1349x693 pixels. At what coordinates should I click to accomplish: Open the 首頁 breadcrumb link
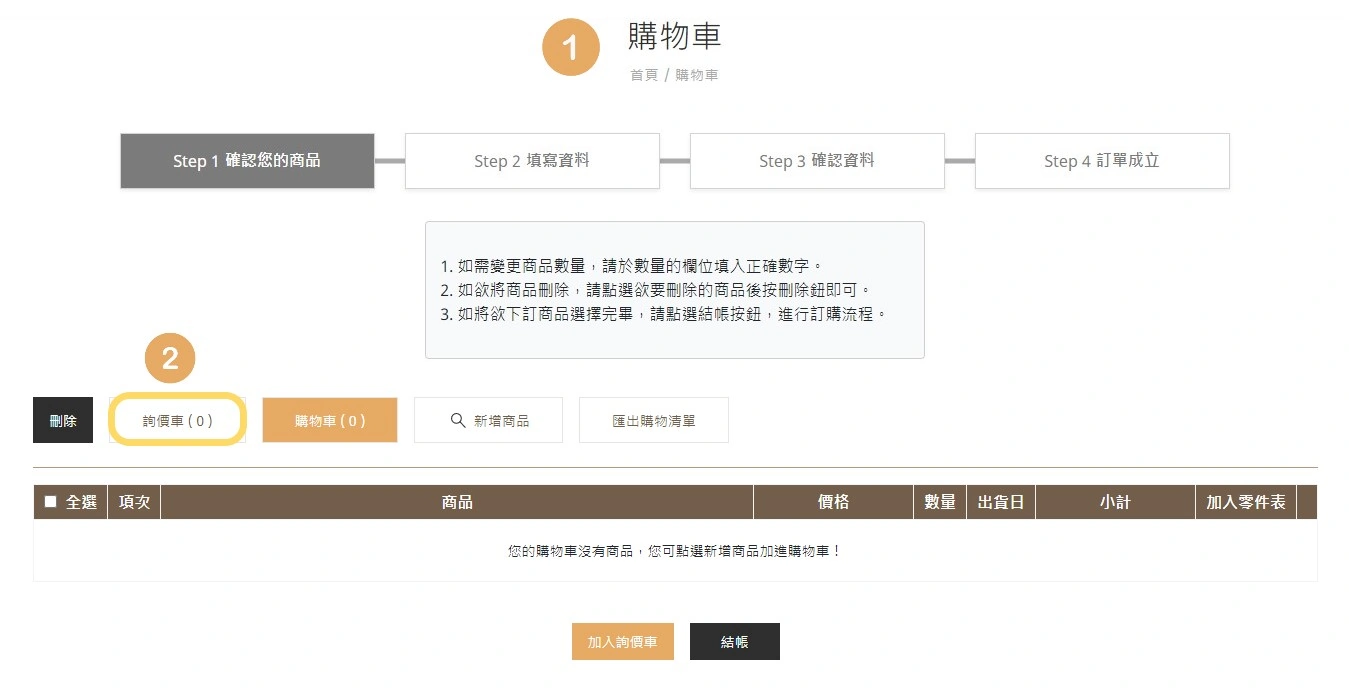(643, 75)
